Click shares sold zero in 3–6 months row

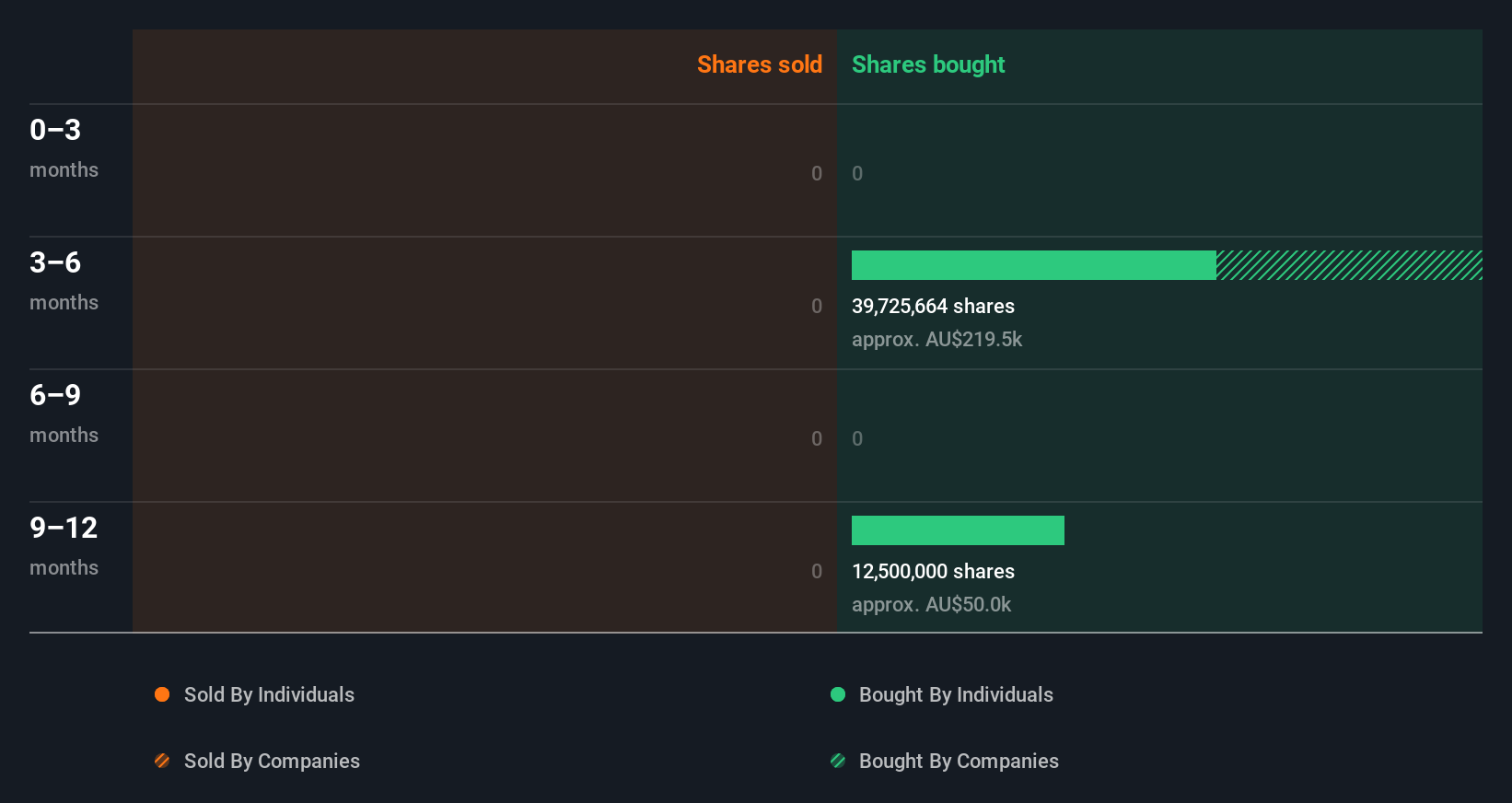coord(817,306)
